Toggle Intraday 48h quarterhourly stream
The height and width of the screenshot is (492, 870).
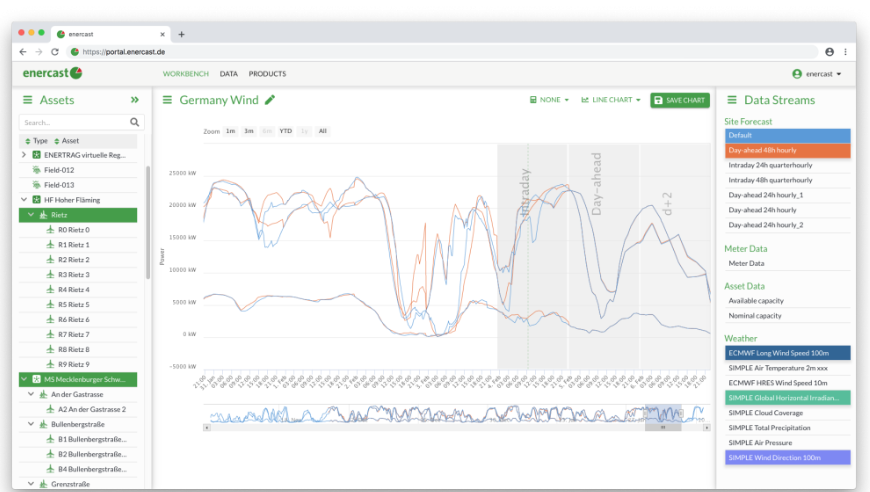click(787, 180)
